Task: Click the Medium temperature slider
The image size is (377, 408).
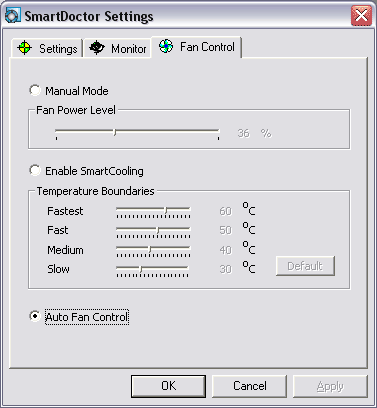Action: coord(153,250)
